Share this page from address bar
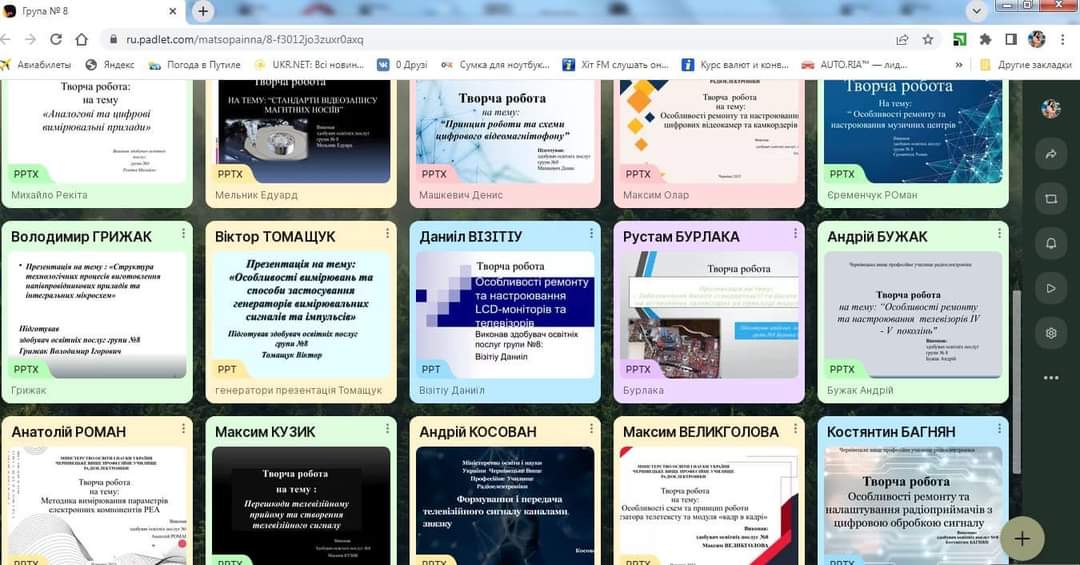 click(902, 39)
